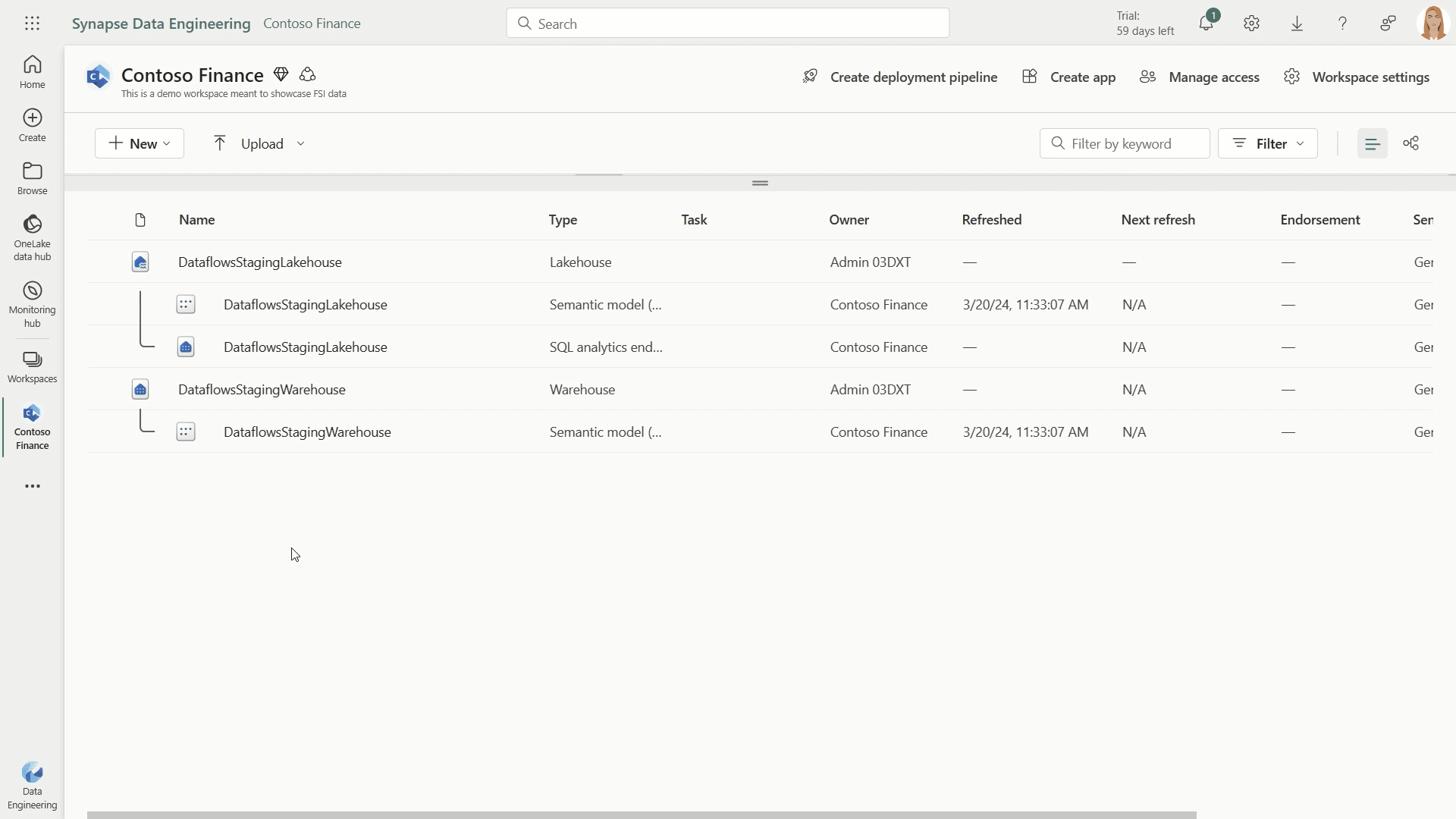
Task: Sort by Owner column header
Action: [x=849, y=220]
